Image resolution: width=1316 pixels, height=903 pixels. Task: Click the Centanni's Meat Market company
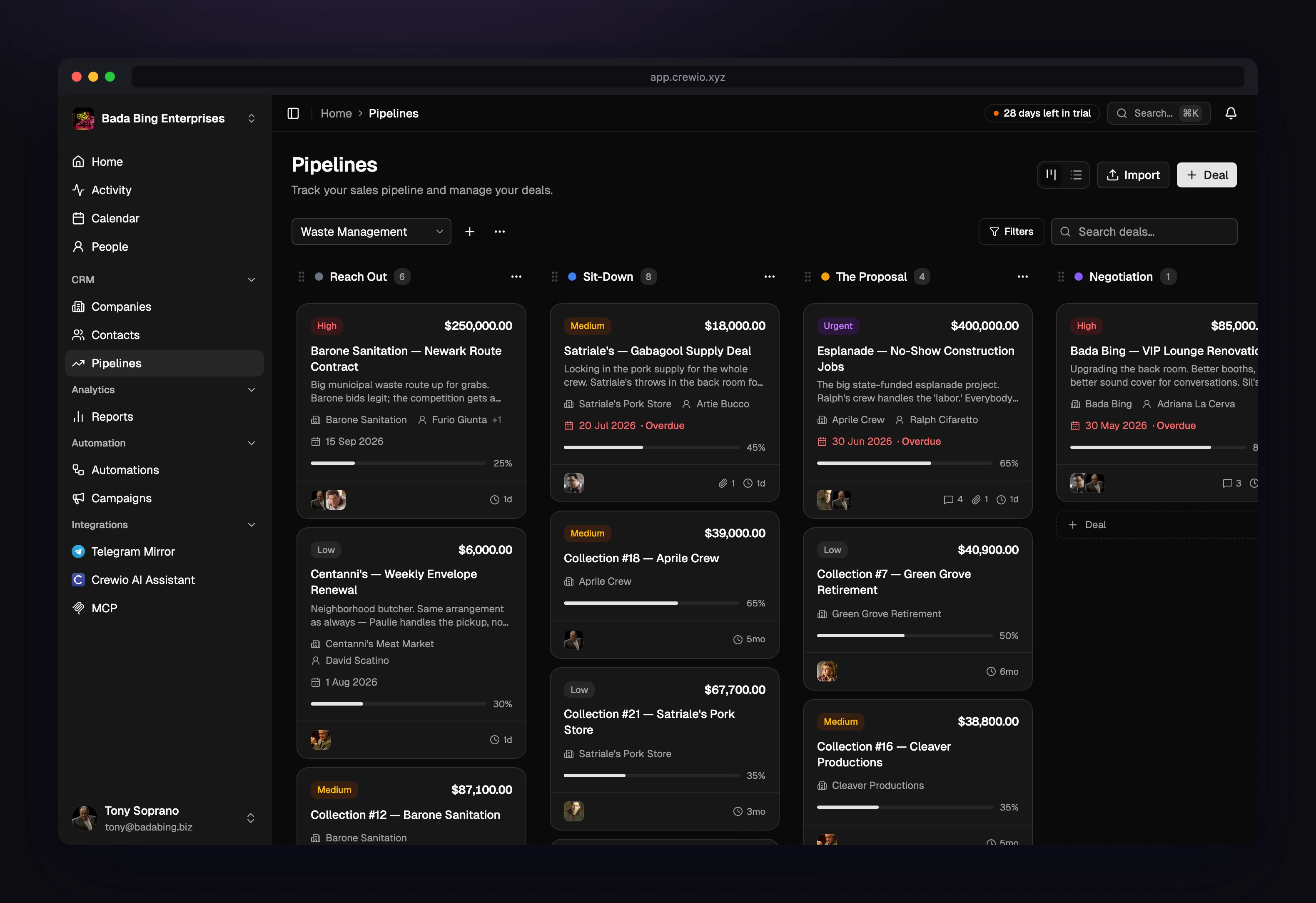(x=379, y=644)
